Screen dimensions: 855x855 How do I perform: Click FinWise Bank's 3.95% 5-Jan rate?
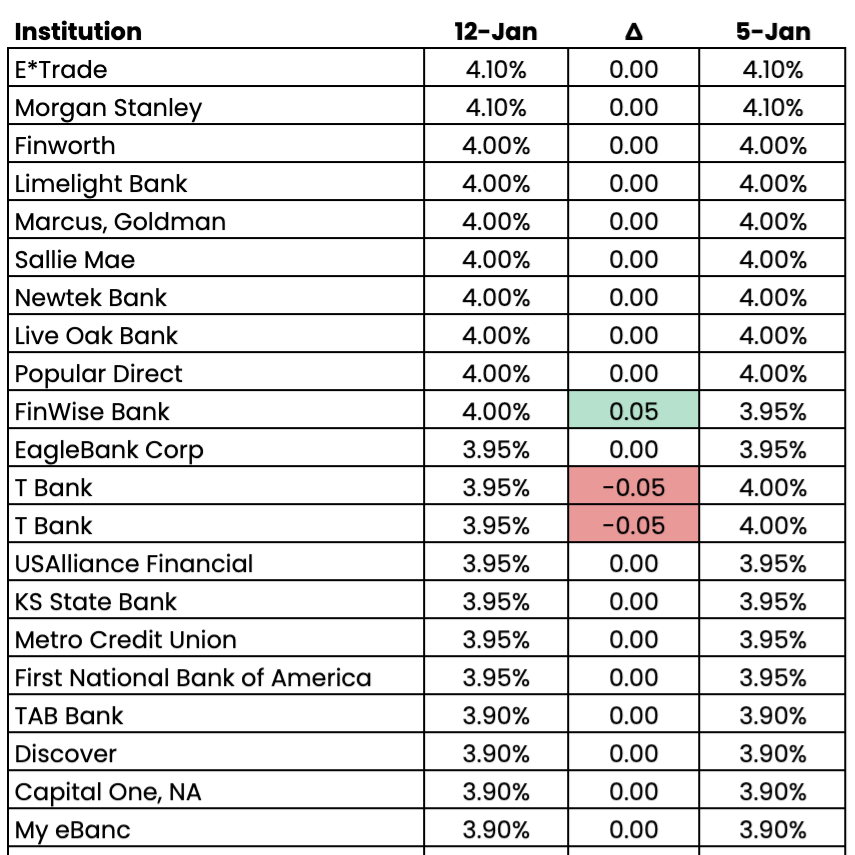pyautogui.click(x=773, y=411)
